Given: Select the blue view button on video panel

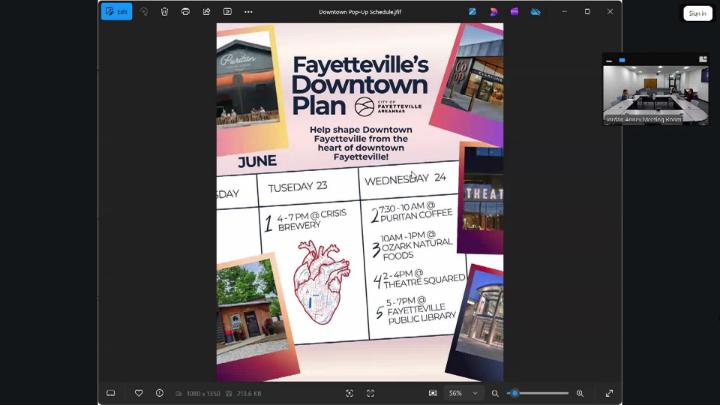Looking at the screenshot, I should click(x=622, y=60).
